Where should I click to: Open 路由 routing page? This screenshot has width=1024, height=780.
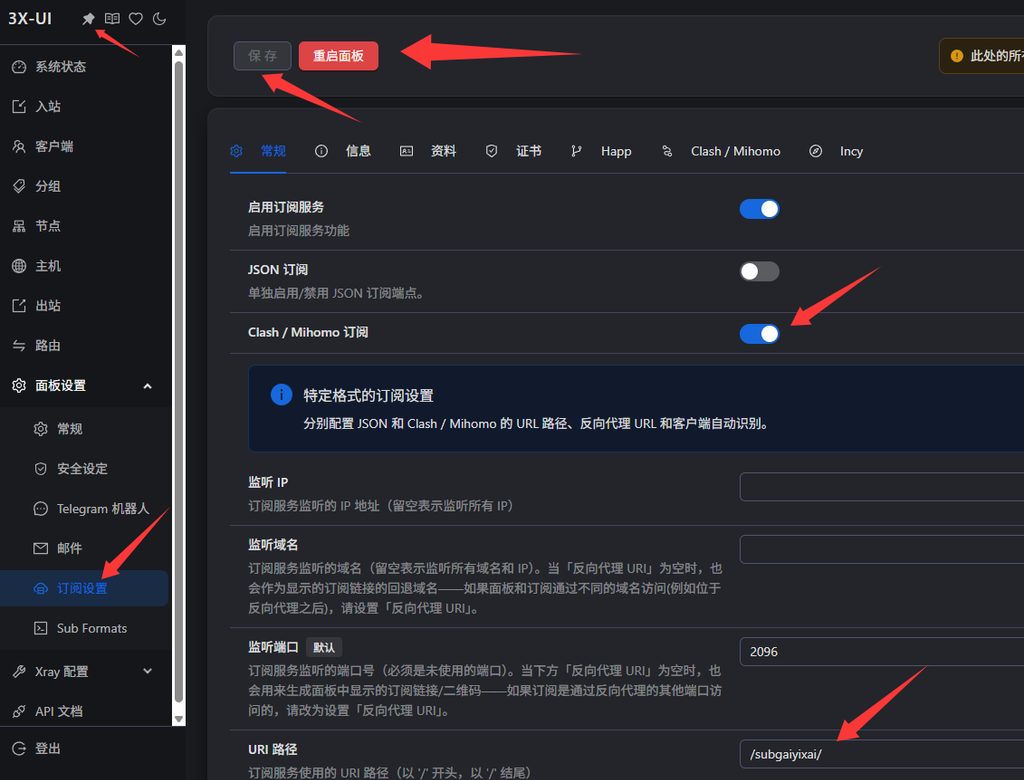pos(85,346)
